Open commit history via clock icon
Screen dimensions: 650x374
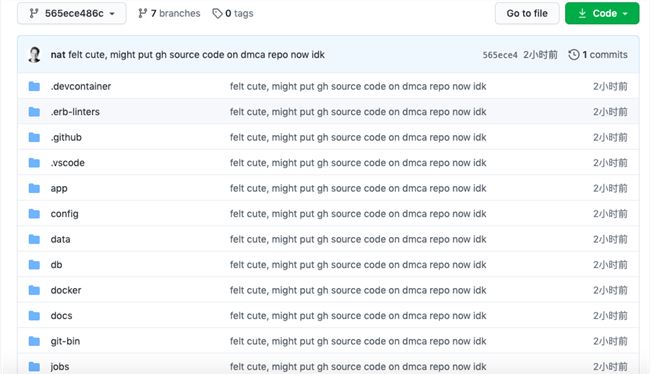tap(574, 54)
